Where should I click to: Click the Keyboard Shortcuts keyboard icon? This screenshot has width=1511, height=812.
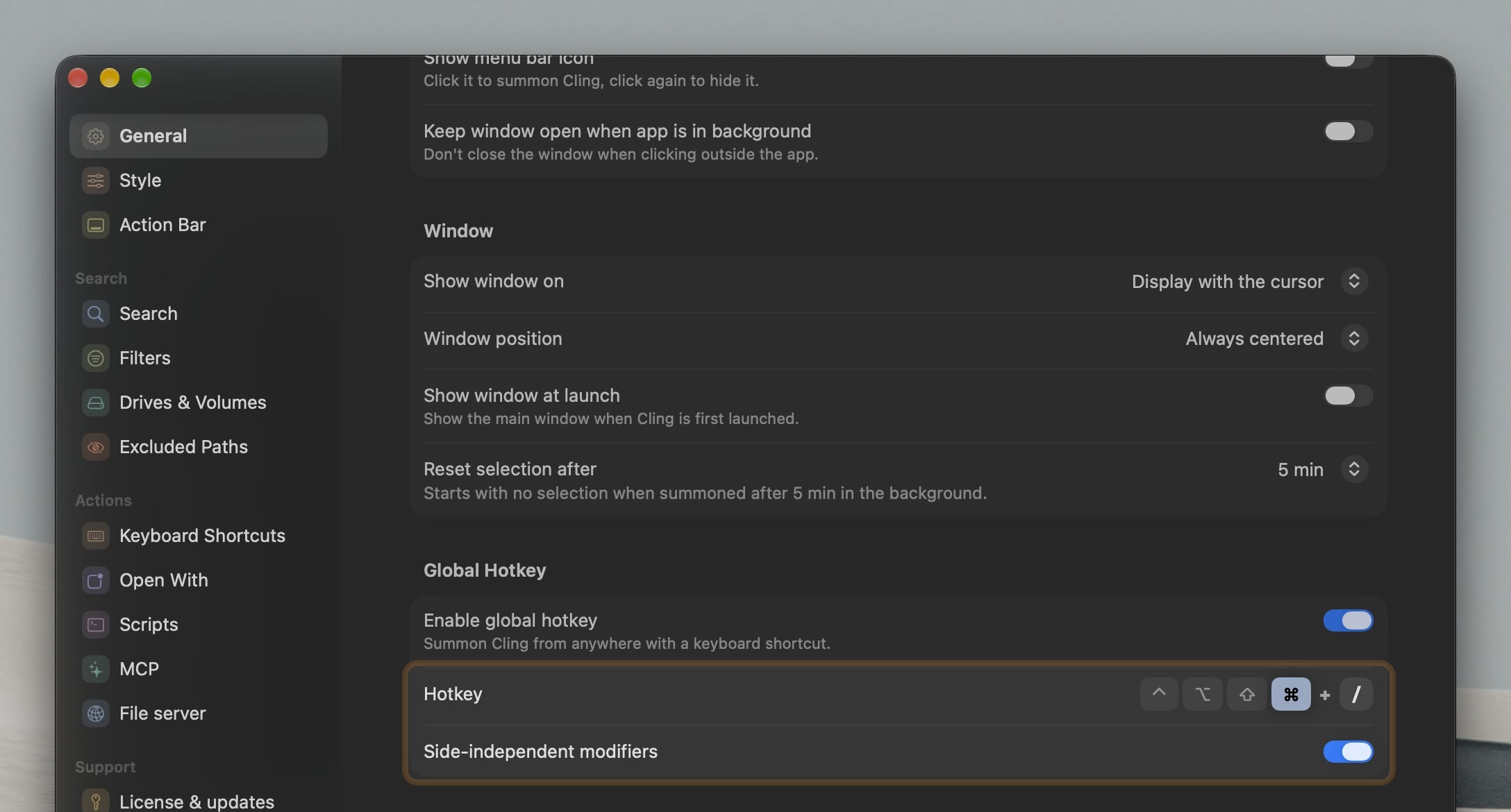[96, 536]
